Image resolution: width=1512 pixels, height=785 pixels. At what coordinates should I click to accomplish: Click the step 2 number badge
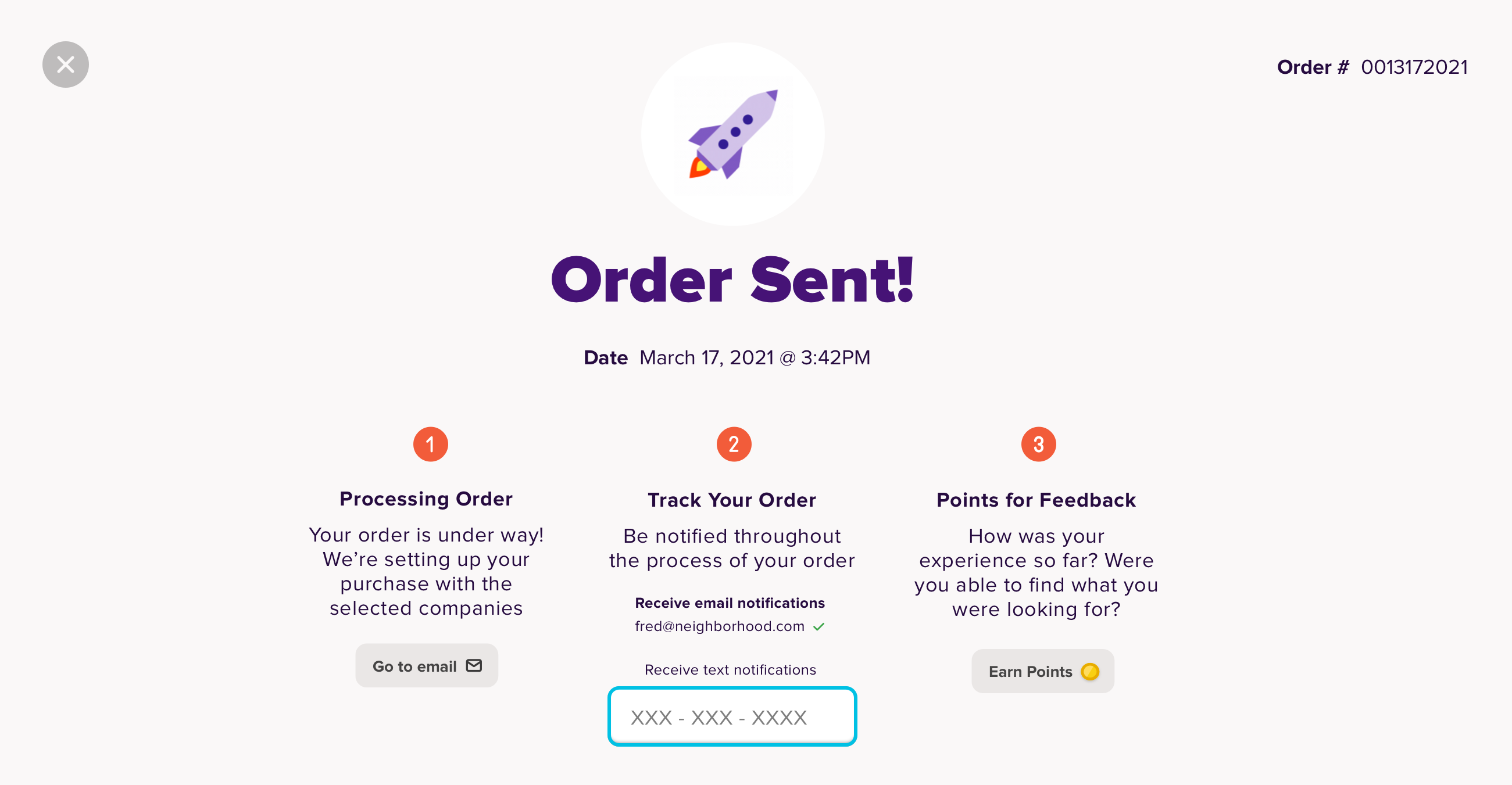click(734, 444)
